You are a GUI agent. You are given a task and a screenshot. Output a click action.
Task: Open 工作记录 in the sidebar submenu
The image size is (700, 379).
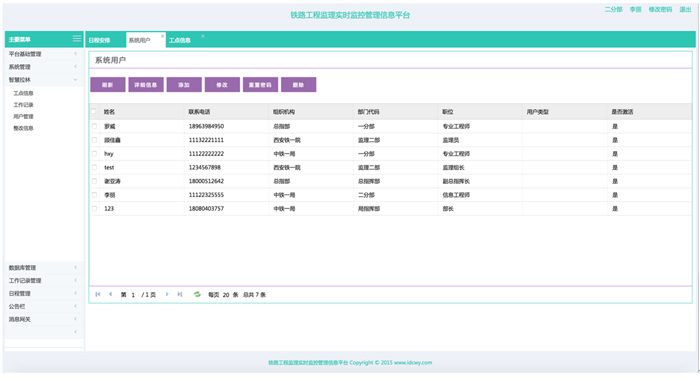(x=23, y=105)
